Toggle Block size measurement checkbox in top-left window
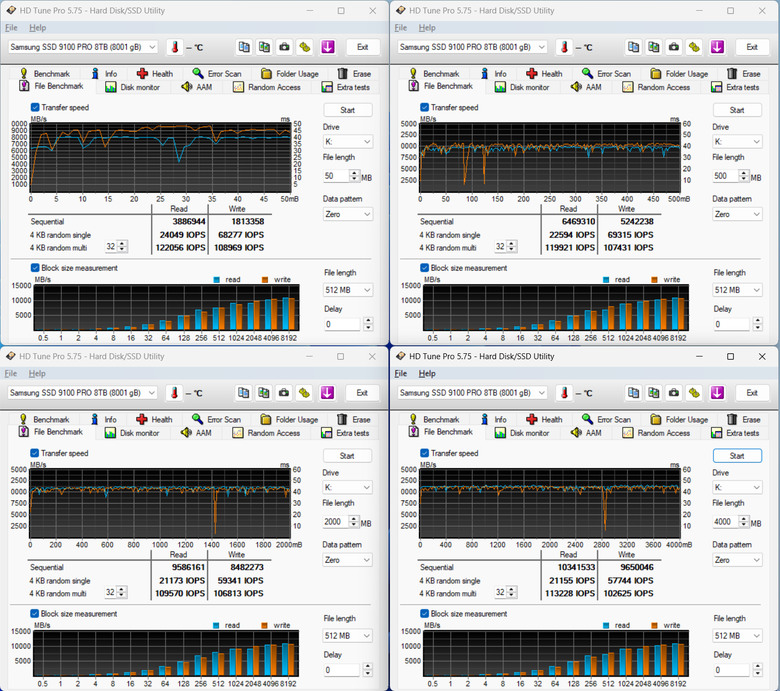780x691 pixels. [x=35, y=268]
